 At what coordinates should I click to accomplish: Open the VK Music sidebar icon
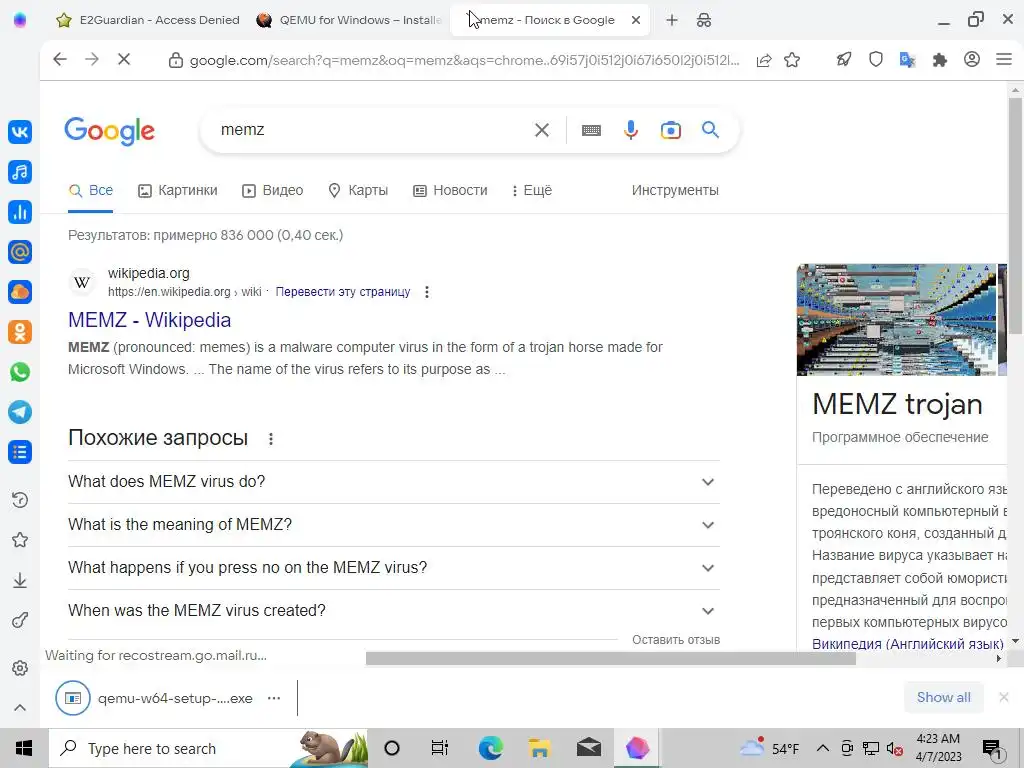point(20,172)
